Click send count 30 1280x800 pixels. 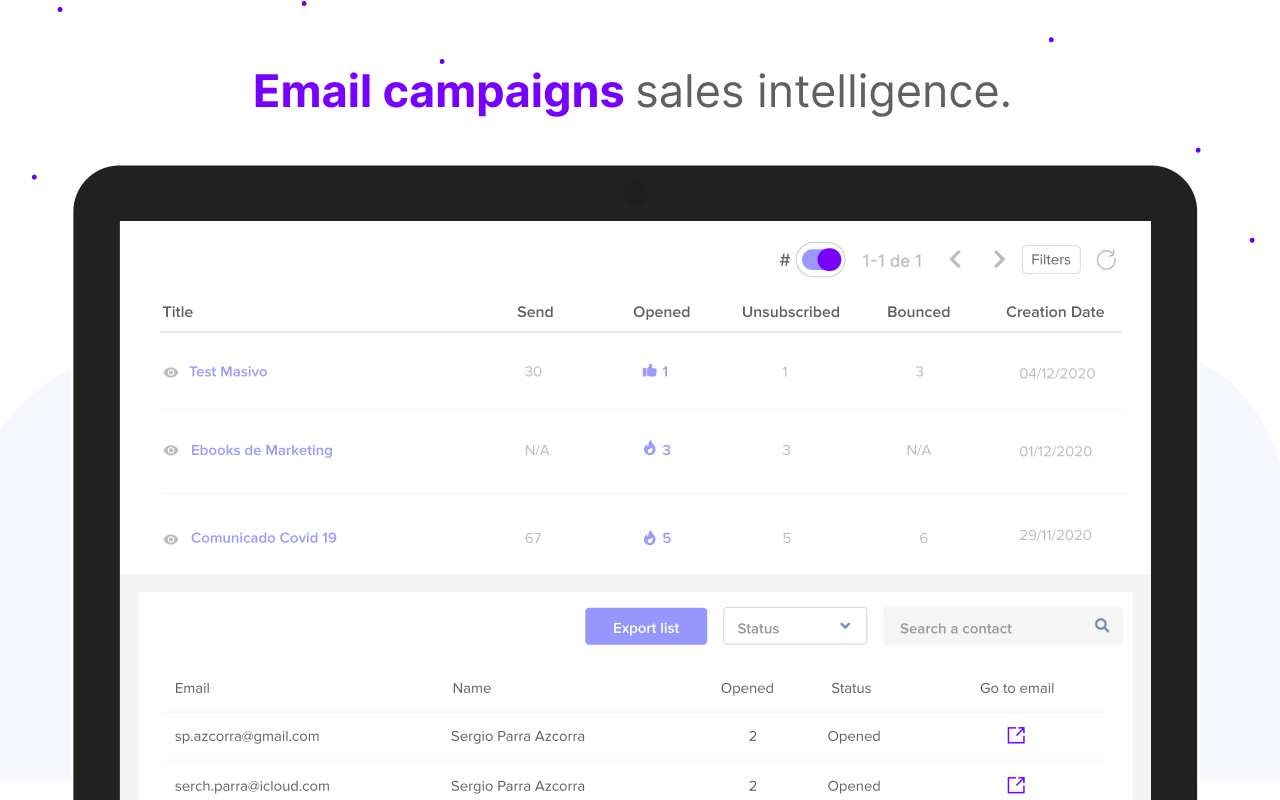pos(533,371)
